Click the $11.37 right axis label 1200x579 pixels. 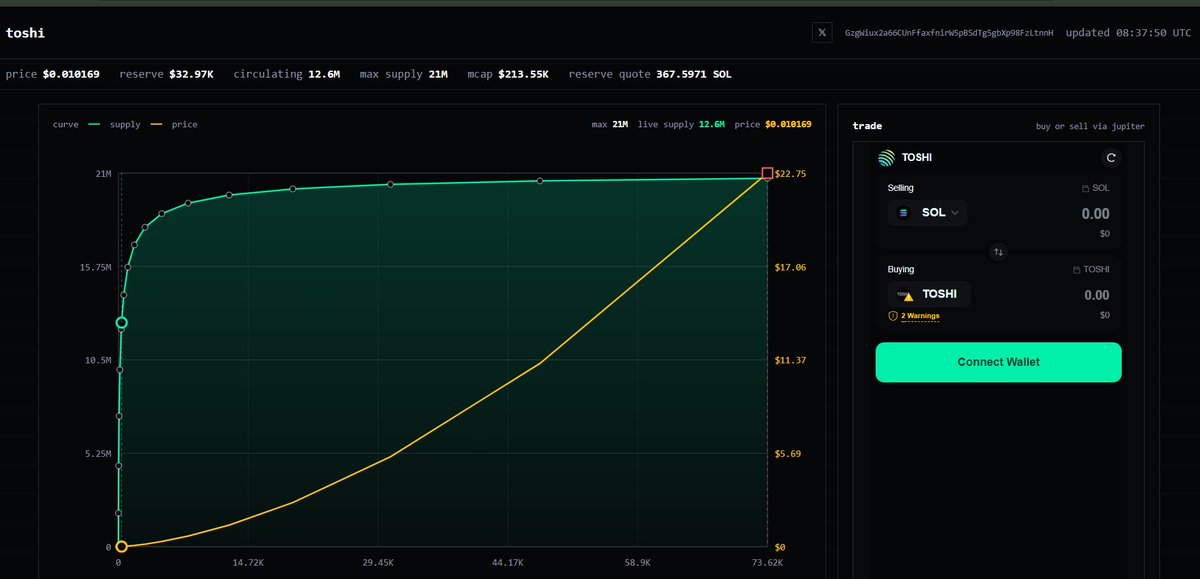click(x=790, y=360)
